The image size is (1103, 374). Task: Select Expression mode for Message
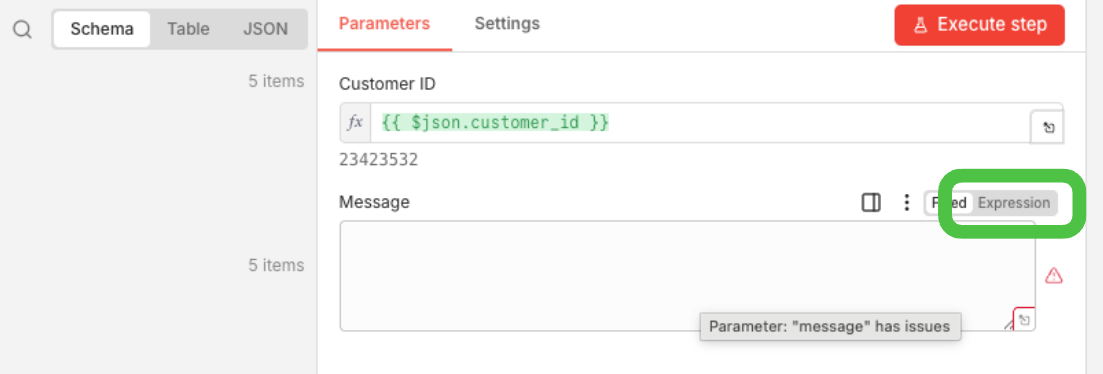point(1014,203)
